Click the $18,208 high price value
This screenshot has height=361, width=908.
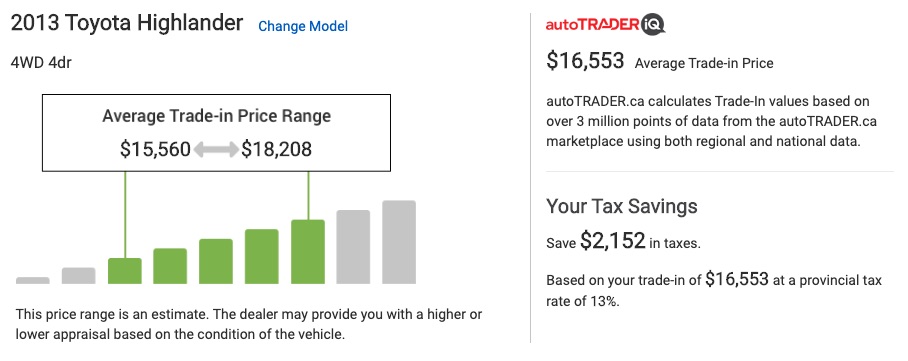(277, 149)
